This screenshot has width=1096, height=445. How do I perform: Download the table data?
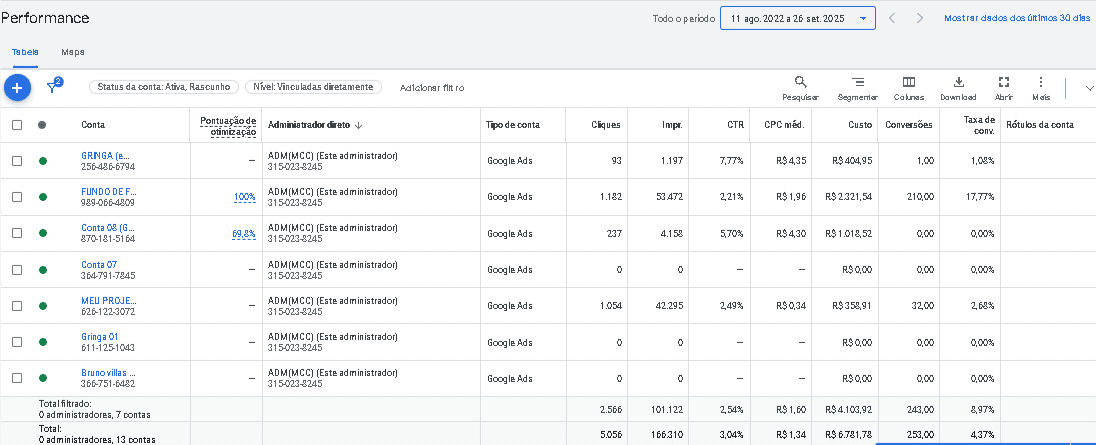[x=958, y=88]
